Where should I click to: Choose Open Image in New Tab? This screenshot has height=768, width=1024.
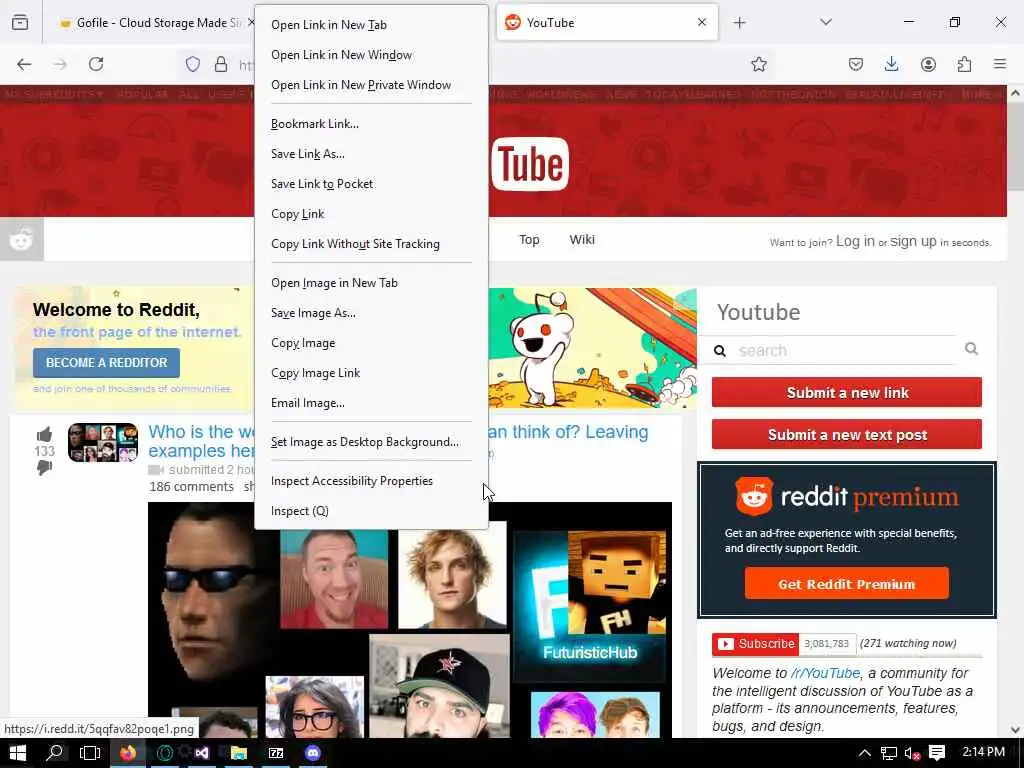pyautogui.click(x=371, y=283)
